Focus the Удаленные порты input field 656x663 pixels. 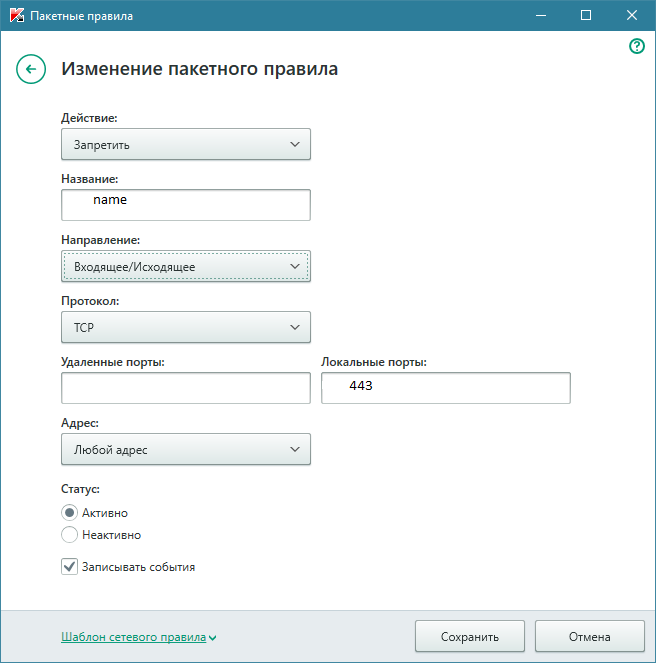click(x=186, y=388)
